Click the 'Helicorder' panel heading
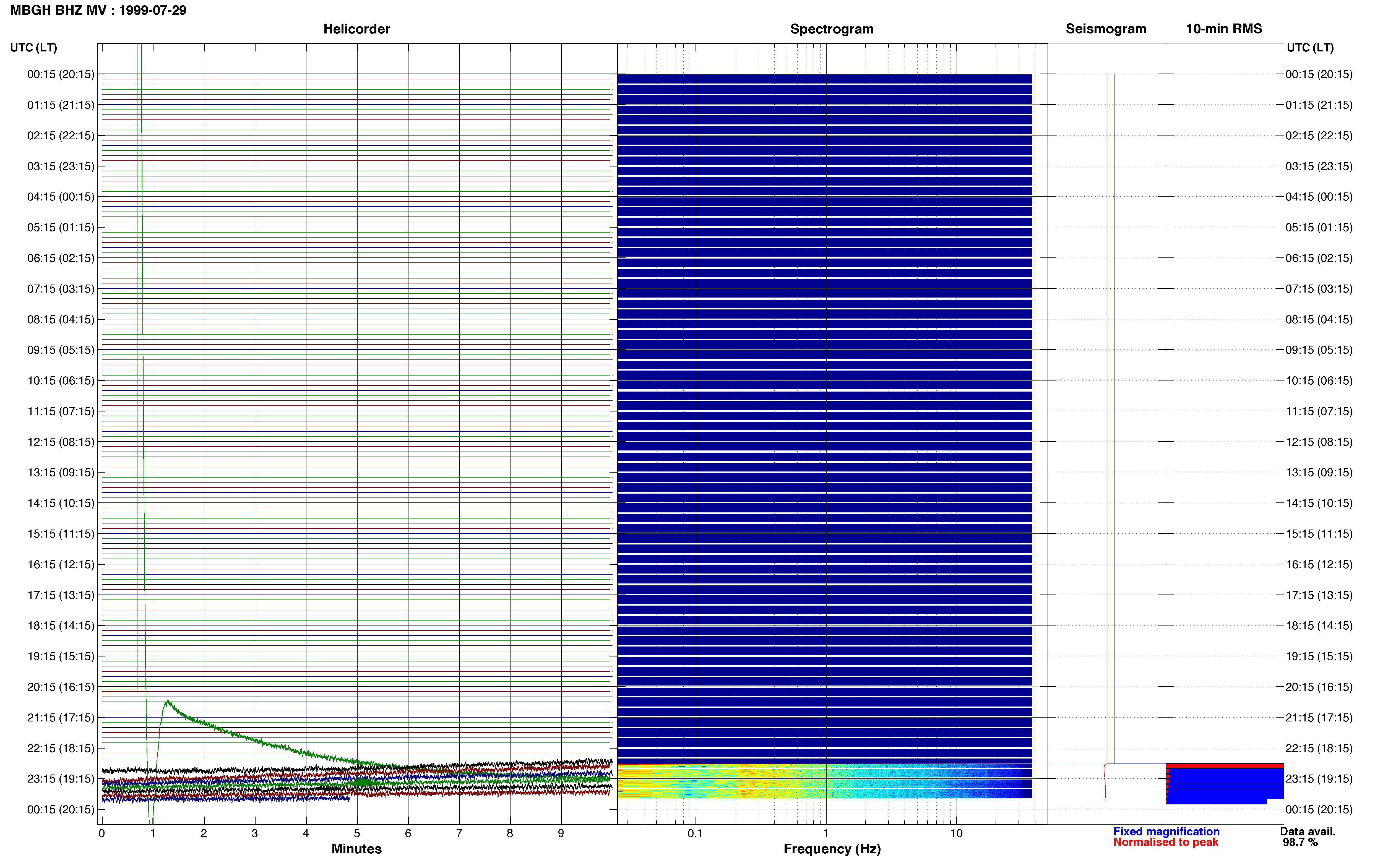 (356, 29)
